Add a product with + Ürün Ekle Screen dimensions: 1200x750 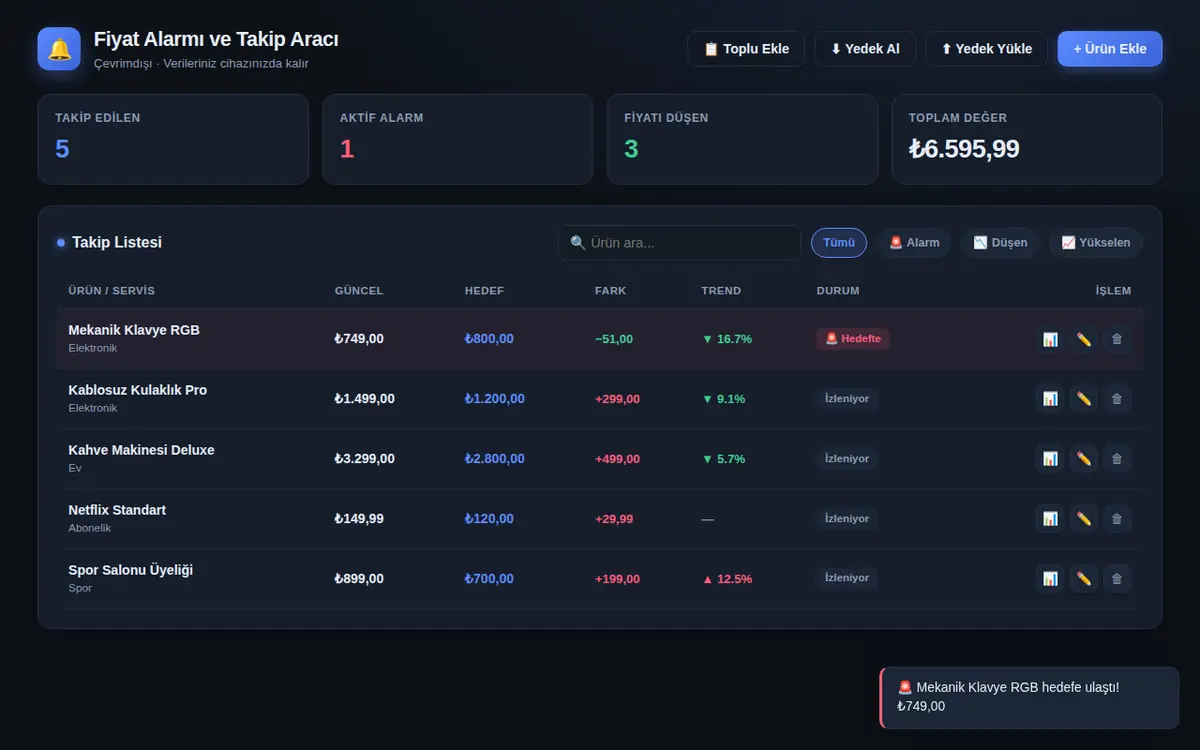(x=1110, y=49)
